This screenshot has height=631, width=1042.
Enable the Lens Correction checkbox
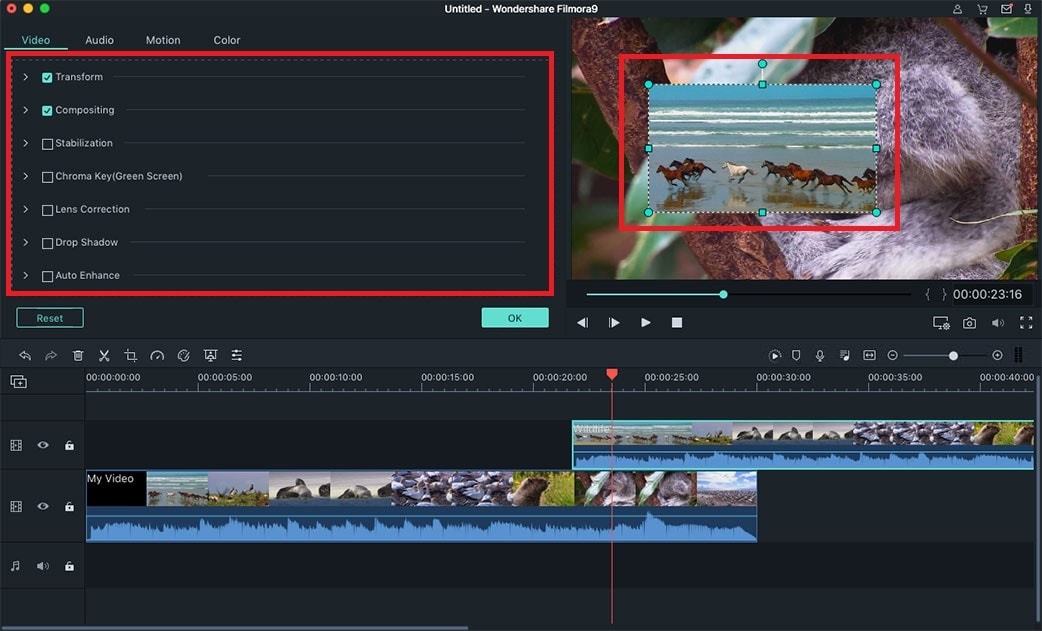pyautogui.click(x=47, y=211)
